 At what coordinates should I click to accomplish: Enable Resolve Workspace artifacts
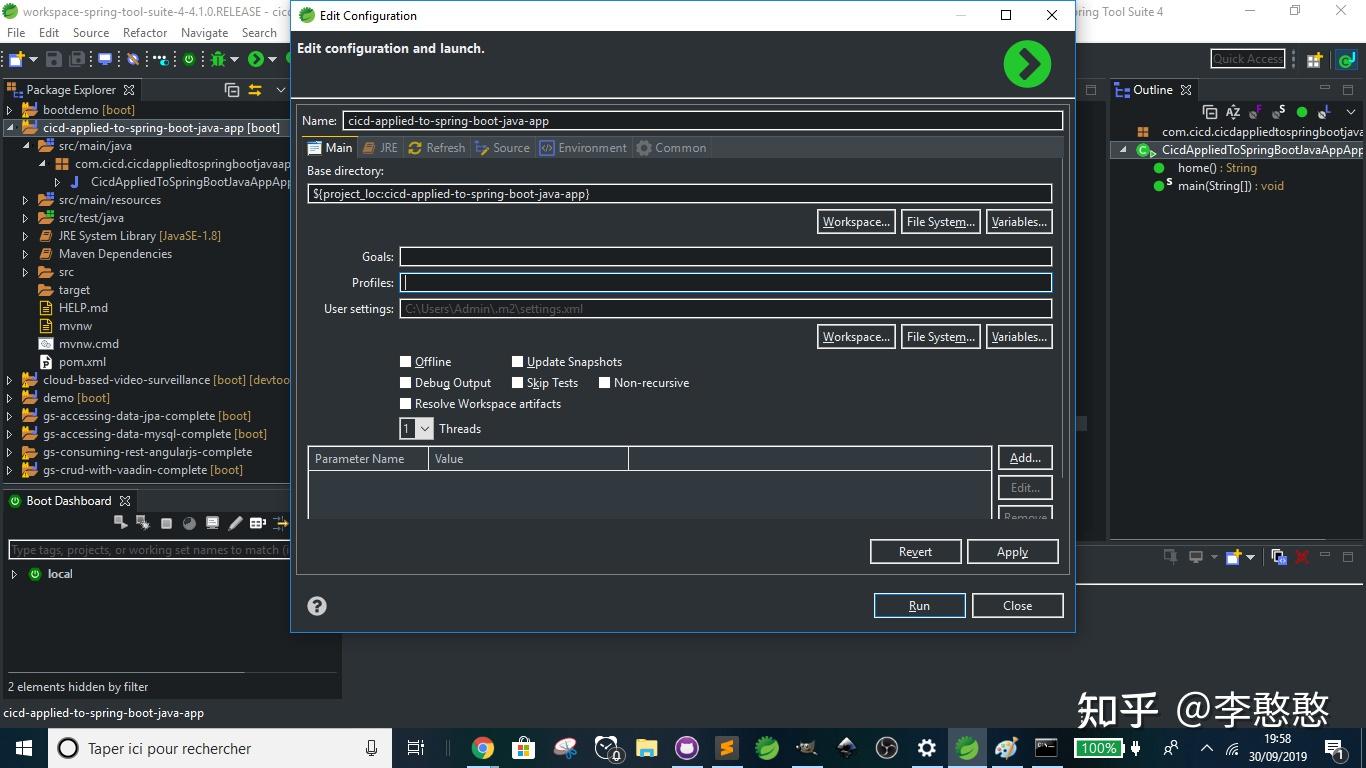406,403
